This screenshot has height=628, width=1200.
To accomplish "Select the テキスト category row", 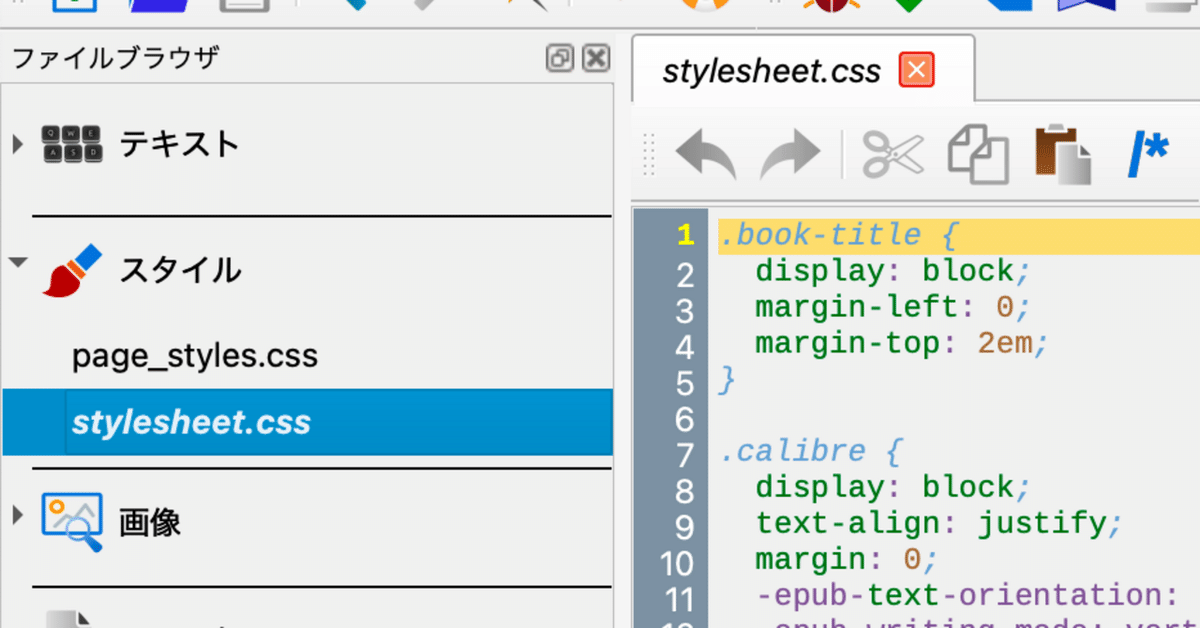I will pos(306,145).
